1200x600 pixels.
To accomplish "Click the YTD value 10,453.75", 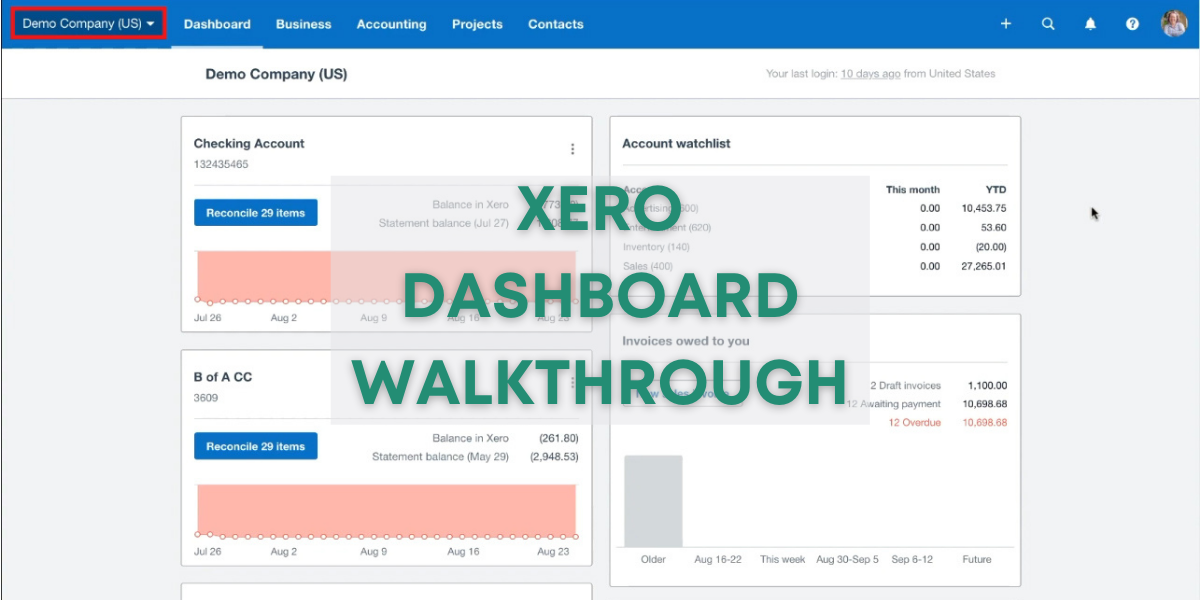I will [x=984, y=208].
